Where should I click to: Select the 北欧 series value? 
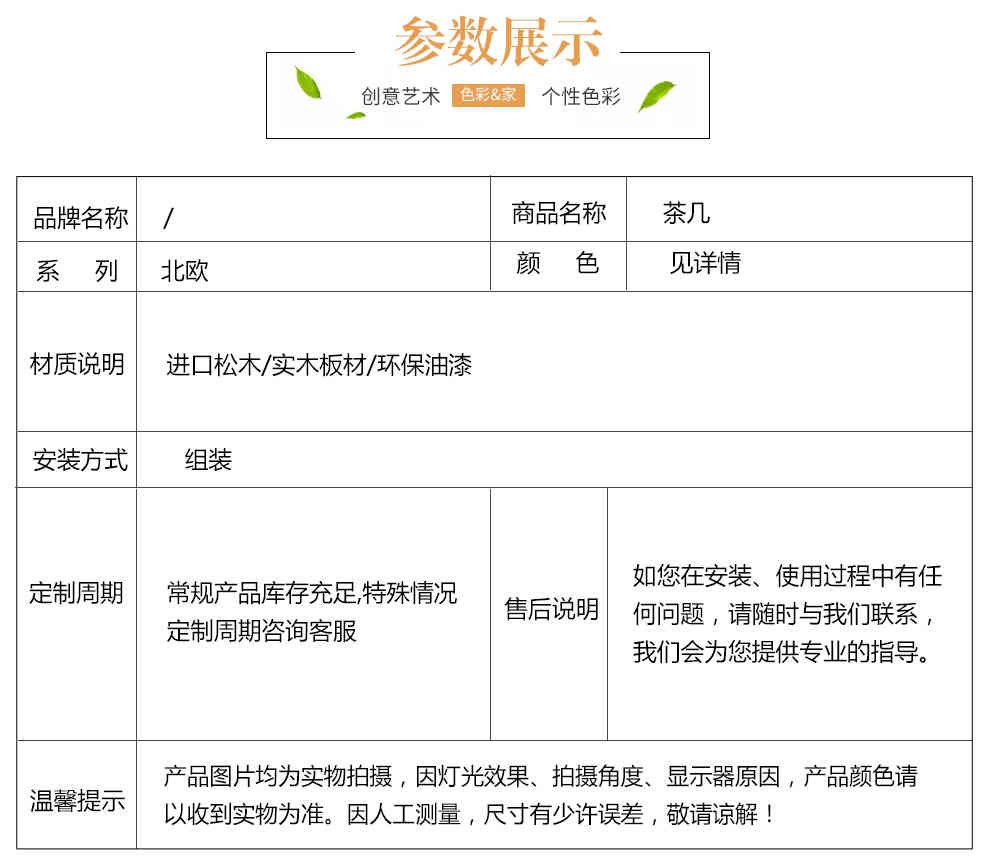pyautogui.click(x=184, y=271)
